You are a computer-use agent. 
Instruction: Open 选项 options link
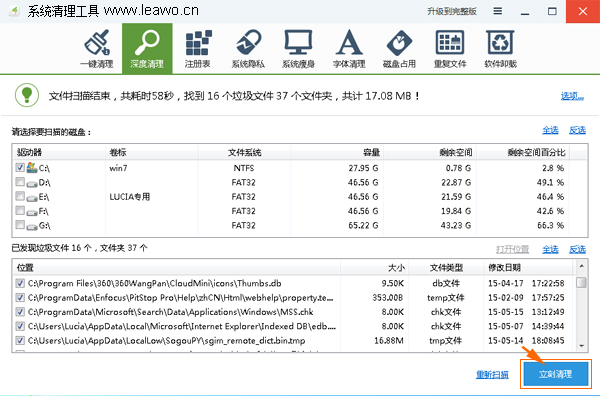[572, 96]
